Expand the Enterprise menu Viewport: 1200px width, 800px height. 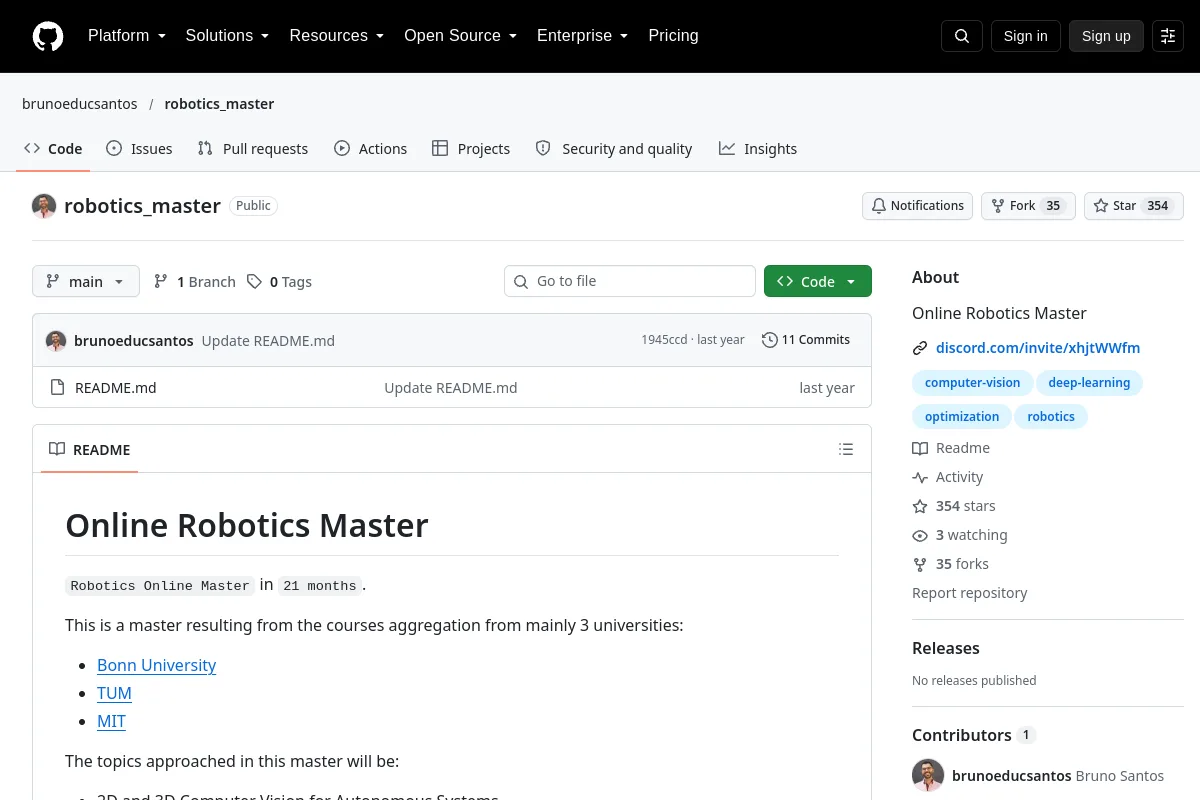point(582,36)
